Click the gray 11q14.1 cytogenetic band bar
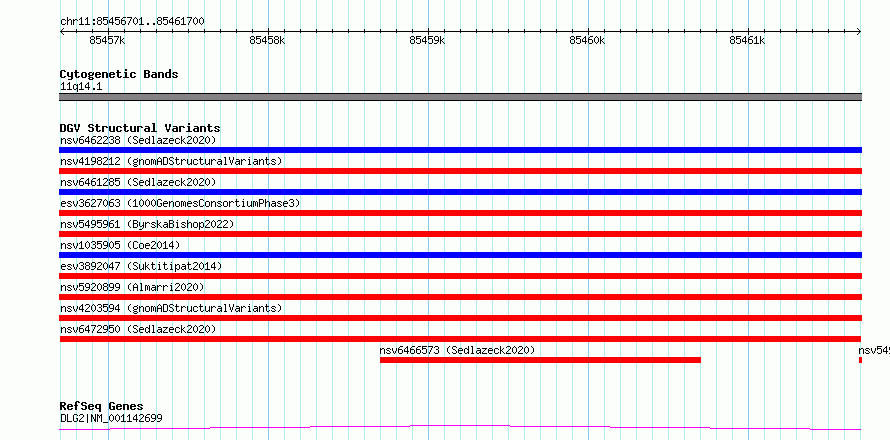The width and height of the screenshot is (890, 440). click(460, 97)
